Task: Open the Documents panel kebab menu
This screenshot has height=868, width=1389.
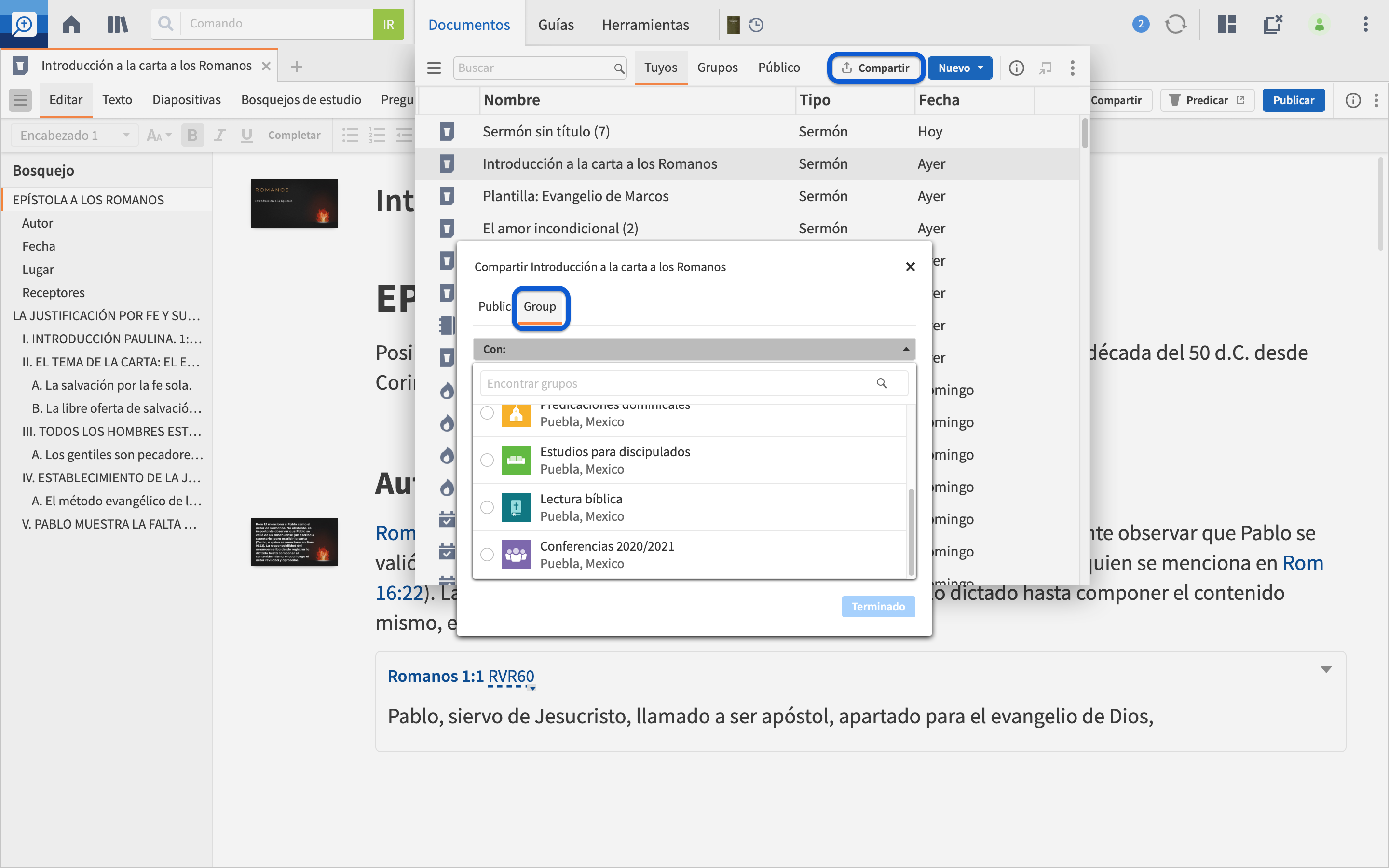Action: pos(1072,68)
